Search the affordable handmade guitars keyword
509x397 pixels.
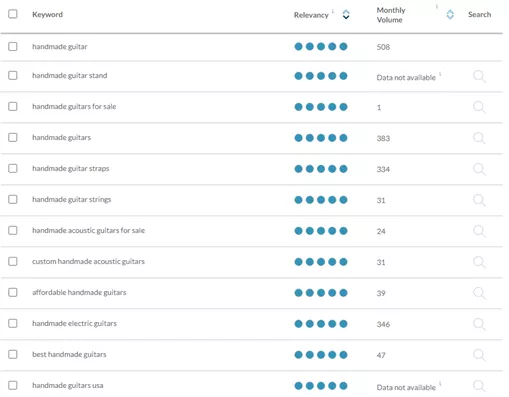(x=479, y=293)
